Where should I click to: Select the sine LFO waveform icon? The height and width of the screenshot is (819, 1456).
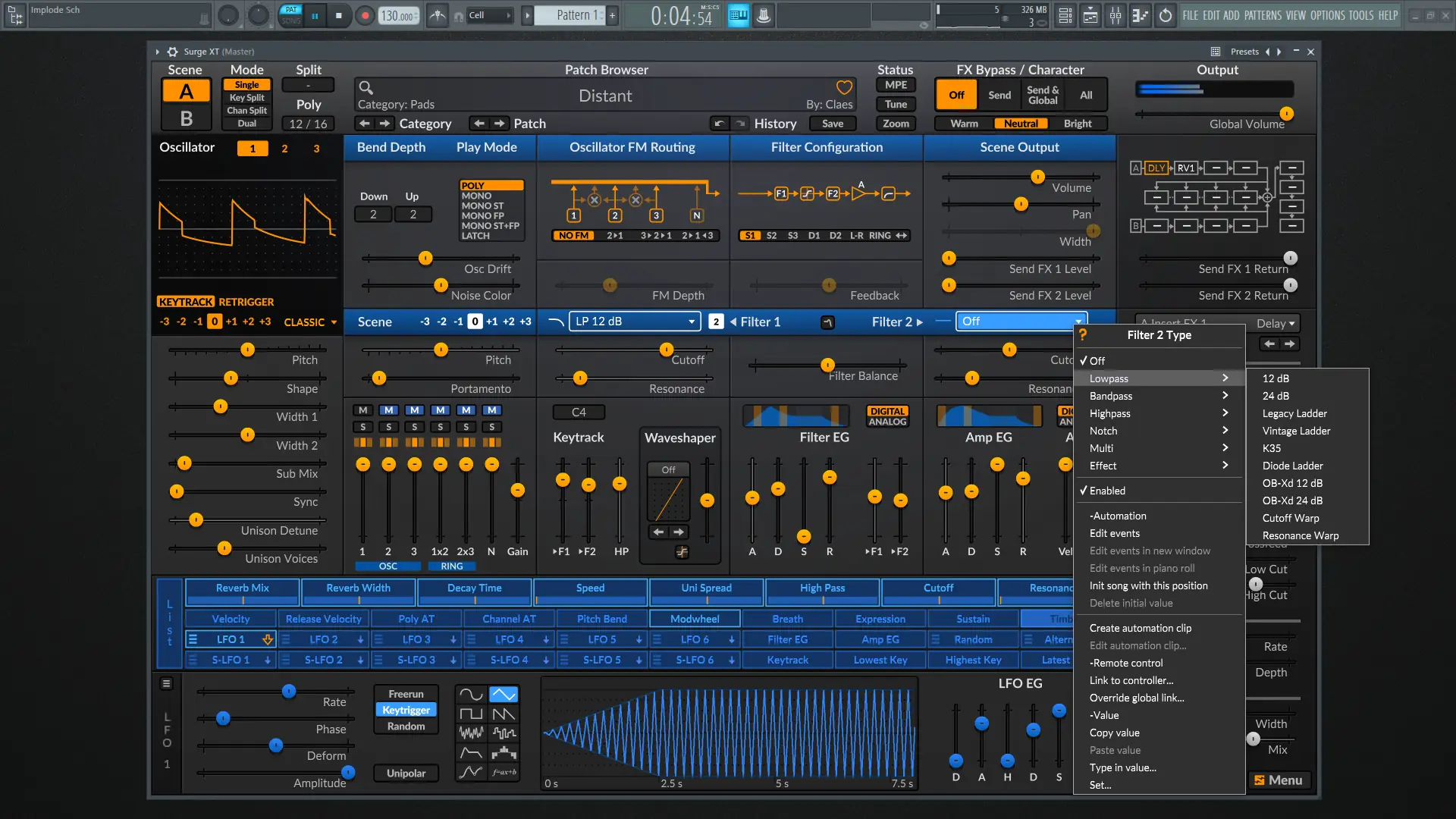[471, 694]
